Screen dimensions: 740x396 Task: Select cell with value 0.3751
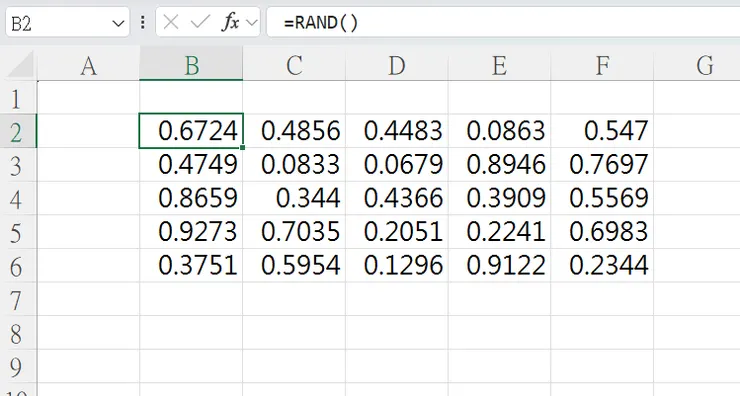click(x=191, y=265)
